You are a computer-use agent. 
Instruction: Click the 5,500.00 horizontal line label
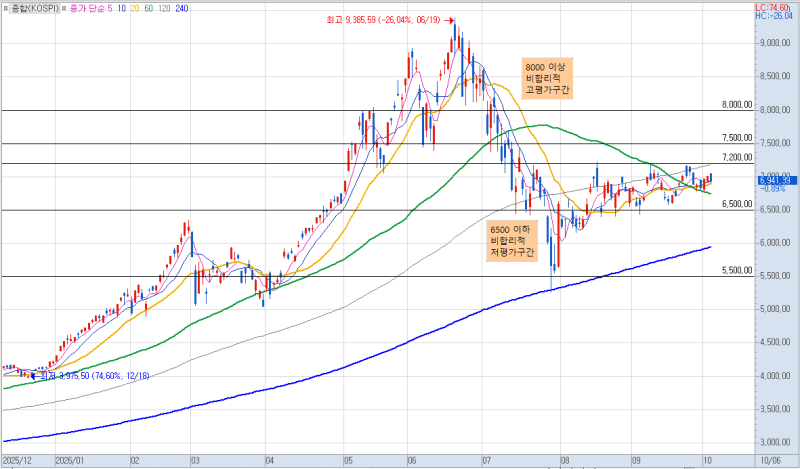[x=737, y=270]
